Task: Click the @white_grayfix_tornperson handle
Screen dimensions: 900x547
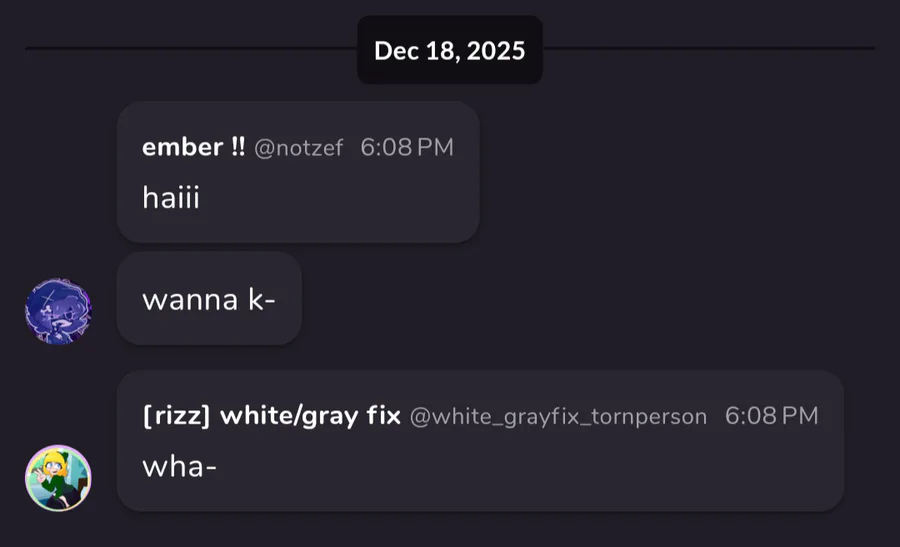Action: 558,416
